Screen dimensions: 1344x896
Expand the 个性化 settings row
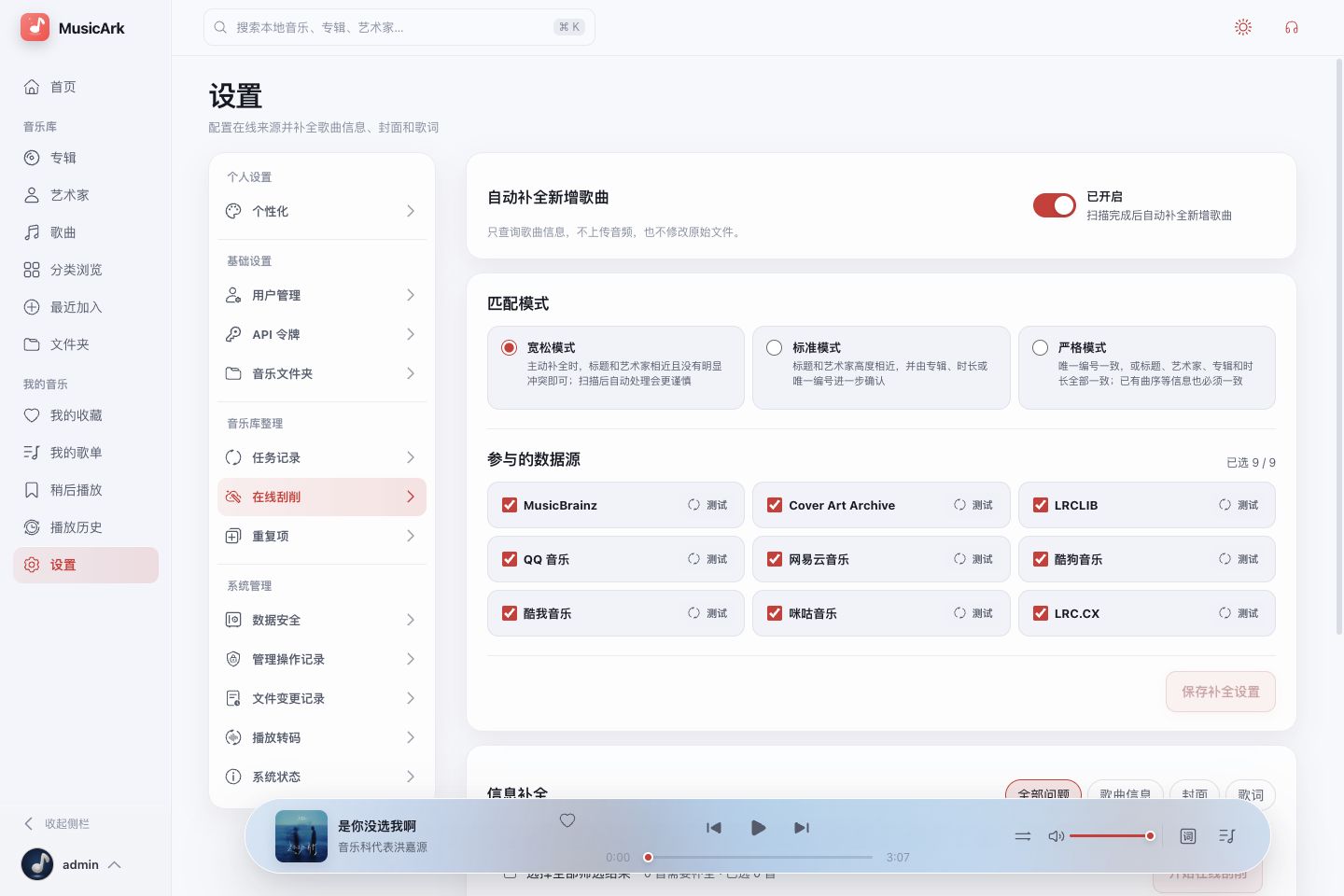pyautogui.click(x=322, y=211)
